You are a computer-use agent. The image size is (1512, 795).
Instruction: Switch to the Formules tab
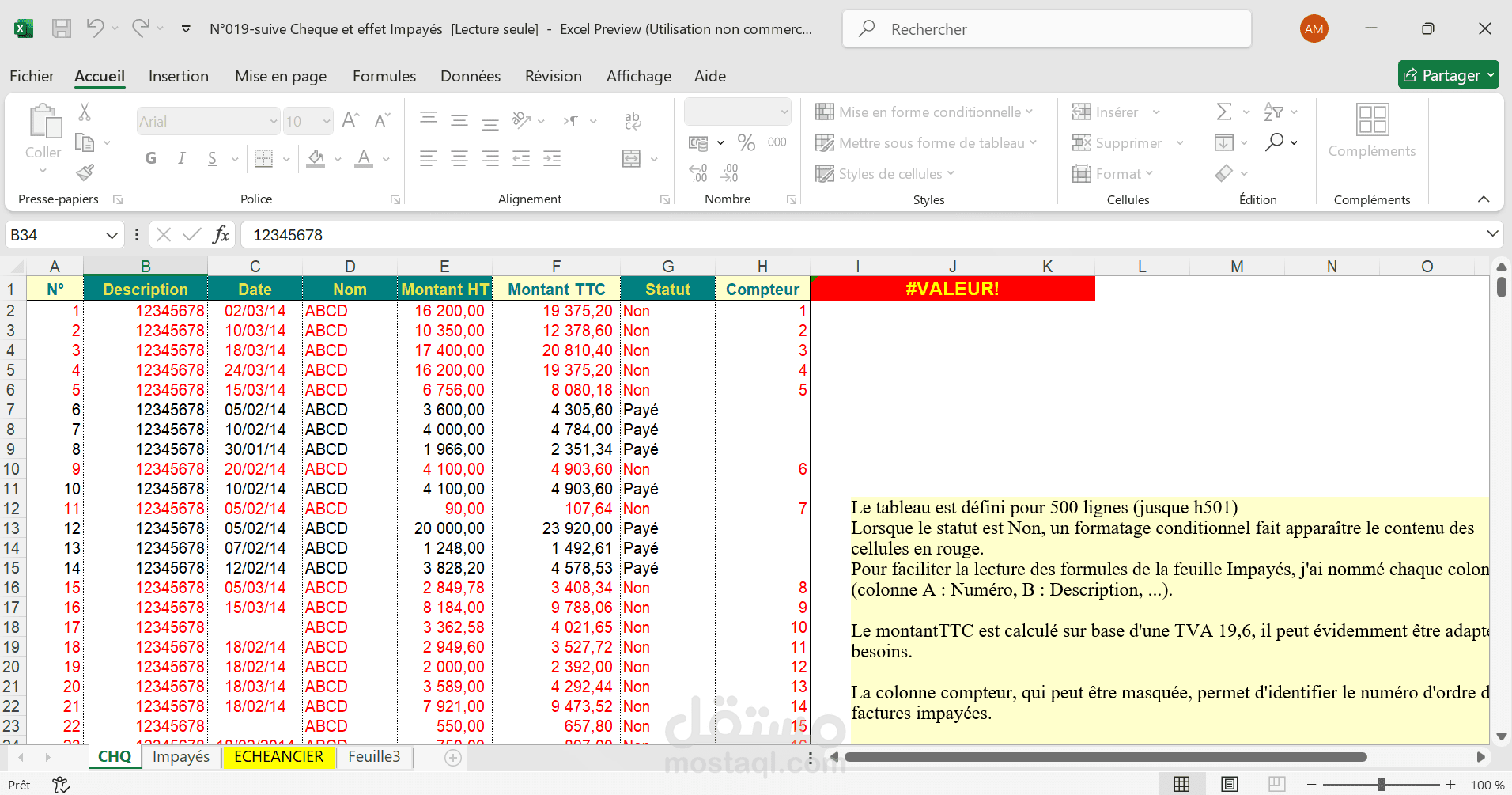[384, 76]
